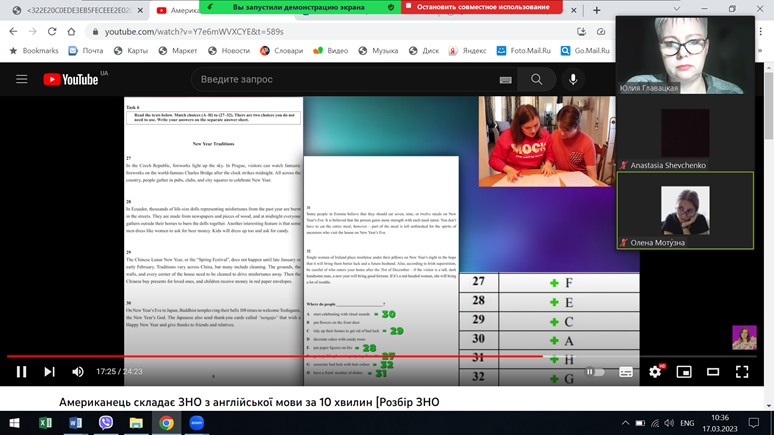
Task: Open the Bookmarks folder in the bar
Action: click(34, 50)
